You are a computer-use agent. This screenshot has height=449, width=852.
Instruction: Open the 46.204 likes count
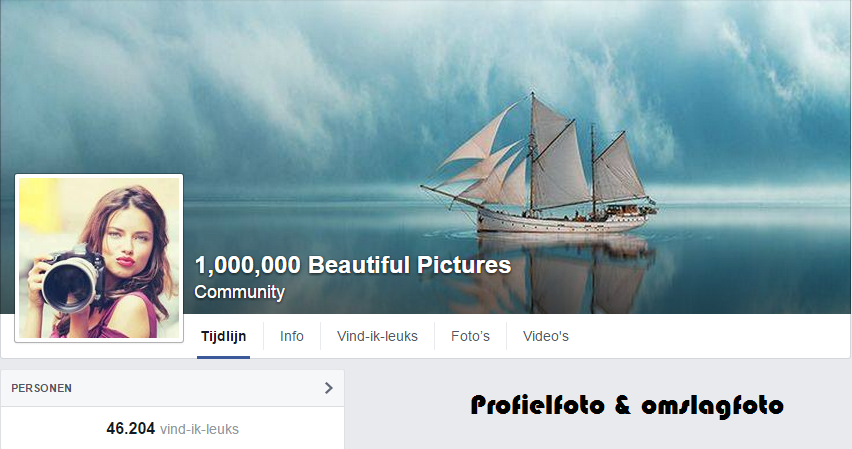pos(130,428)
